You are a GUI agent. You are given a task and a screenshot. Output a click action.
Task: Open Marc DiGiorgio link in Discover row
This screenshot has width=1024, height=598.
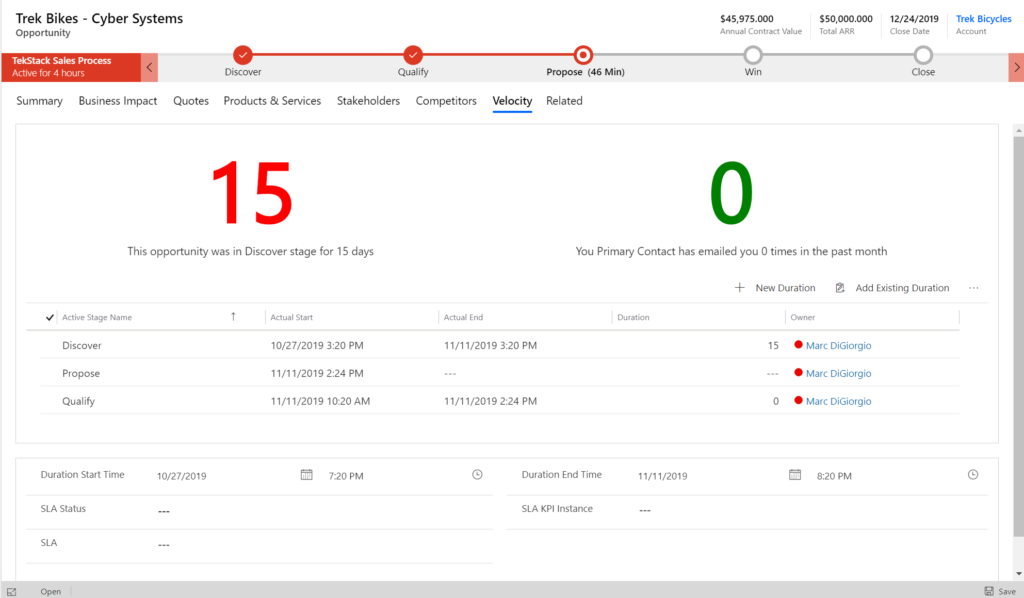pyautogui.click(x=839, y=345)
